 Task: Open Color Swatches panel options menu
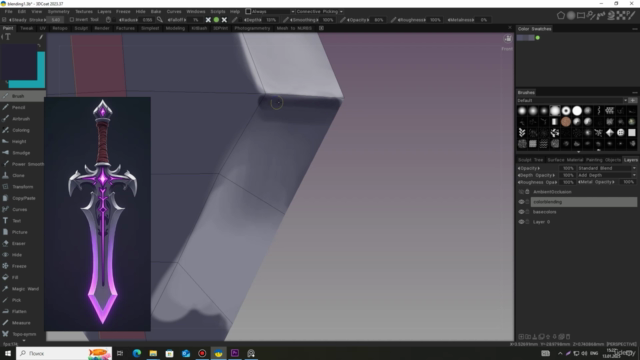coord(634,29)
